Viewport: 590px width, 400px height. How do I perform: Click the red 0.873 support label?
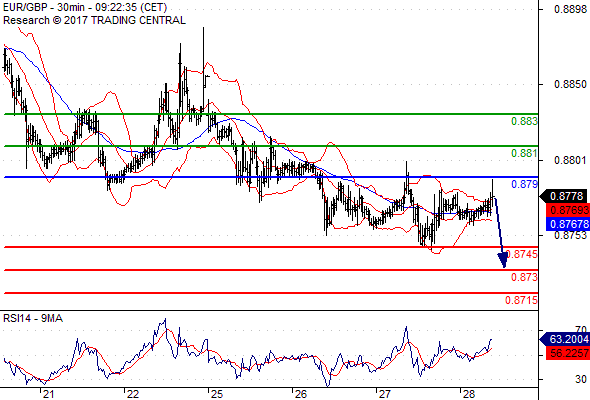525,277
